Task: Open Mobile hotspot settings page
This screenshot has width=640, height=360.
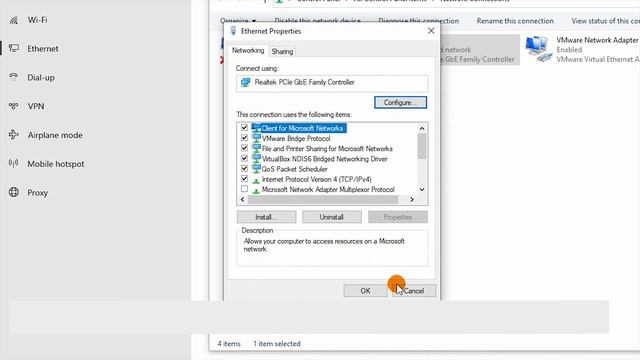Action: (x=56, y=164)
